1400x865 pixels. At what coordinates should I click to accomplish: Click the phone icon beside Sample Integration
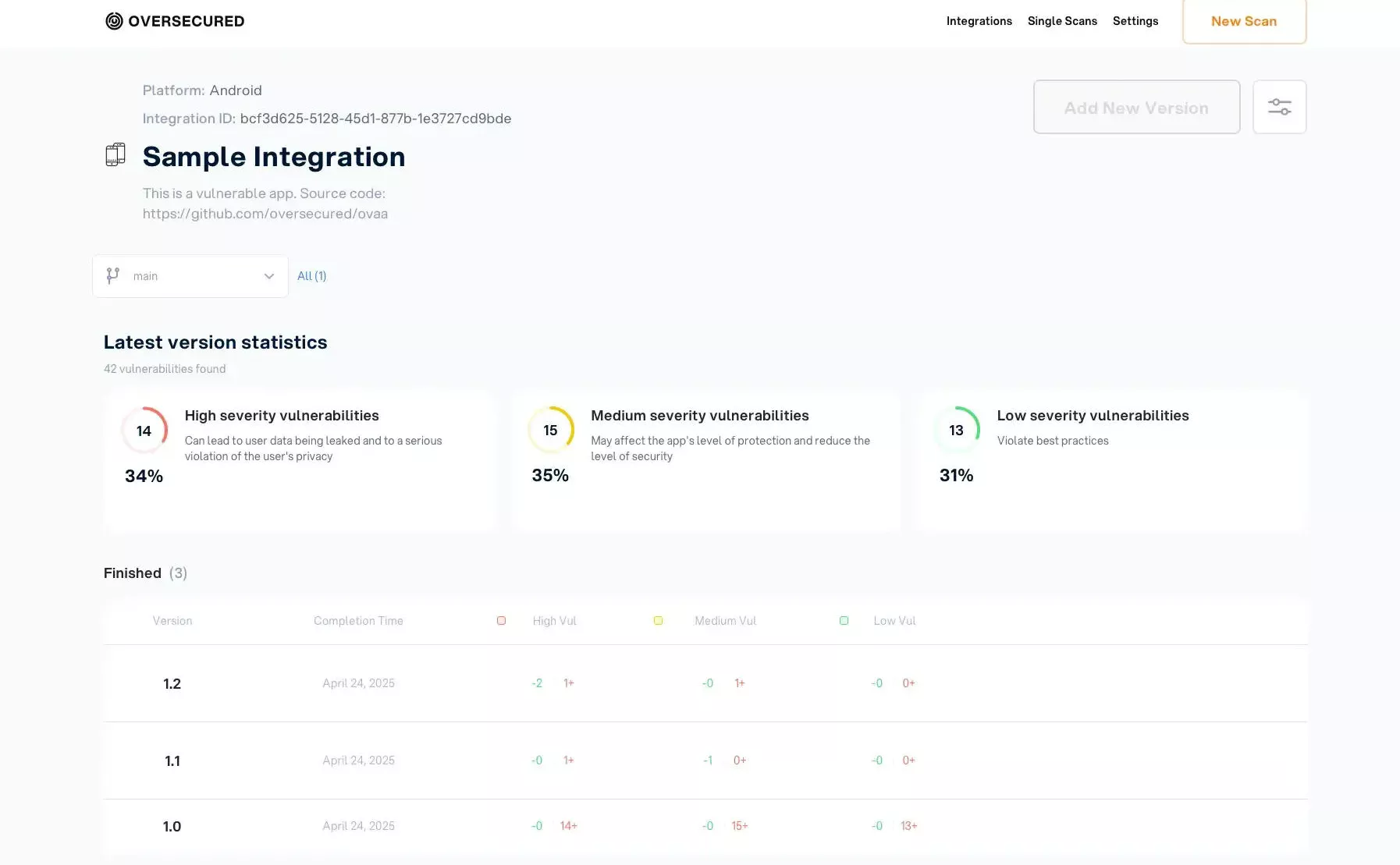click(x=115, y=154)
